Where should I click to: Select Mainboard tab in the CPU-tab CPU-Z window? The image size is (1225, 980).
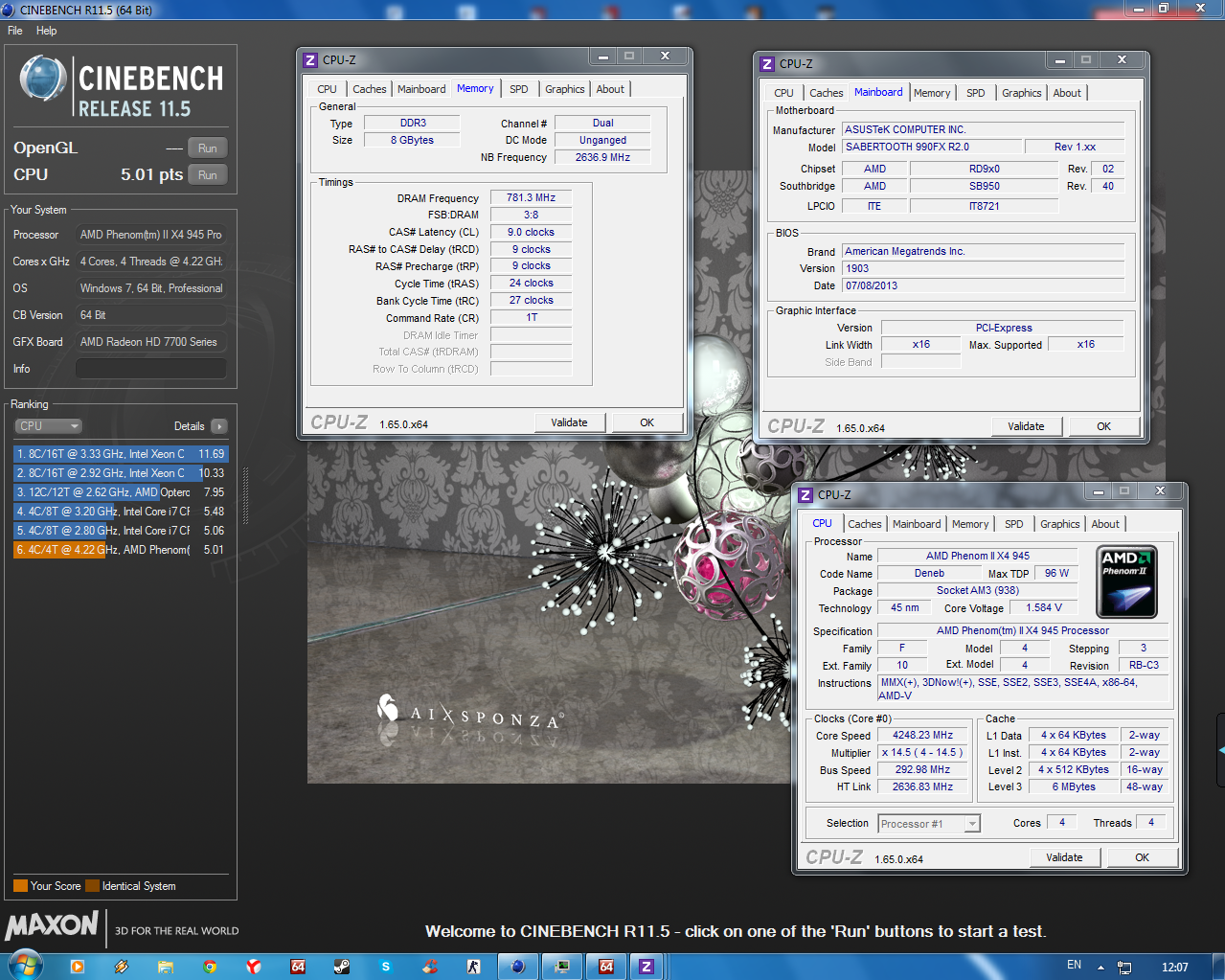pos(917,524)
